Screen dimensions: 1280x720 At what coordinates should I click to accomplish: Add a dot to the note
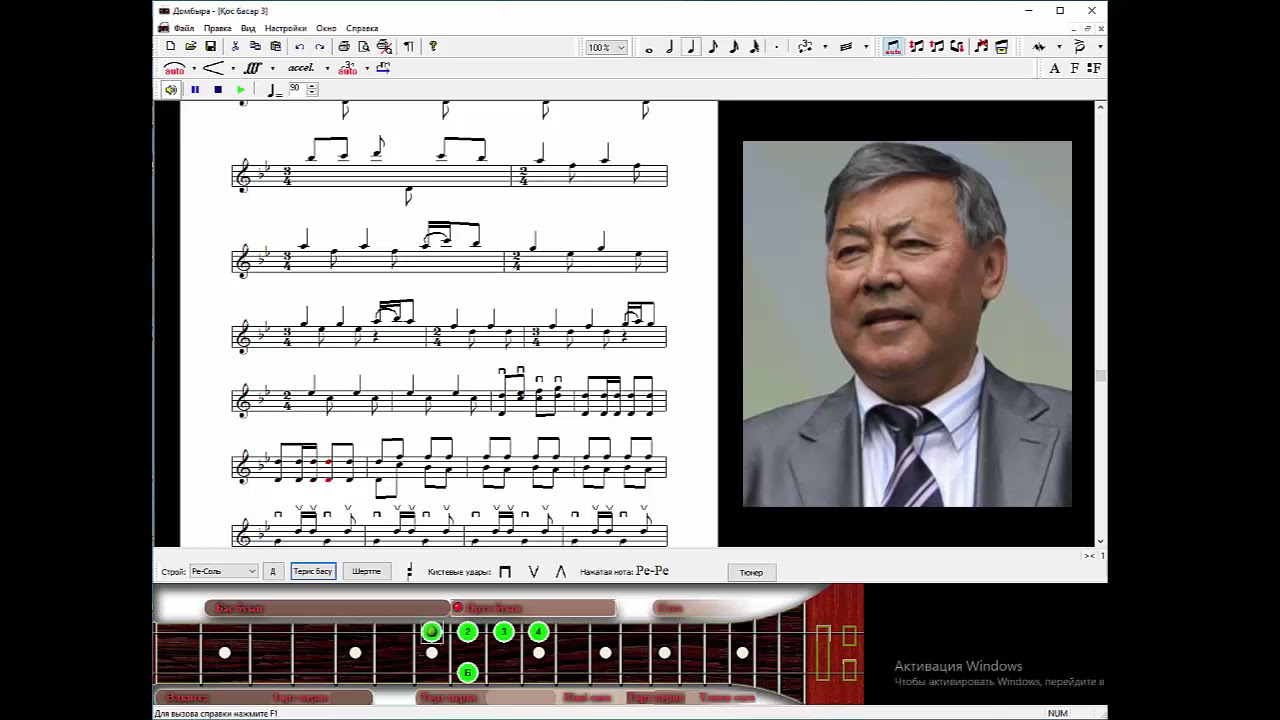[776, 48]
